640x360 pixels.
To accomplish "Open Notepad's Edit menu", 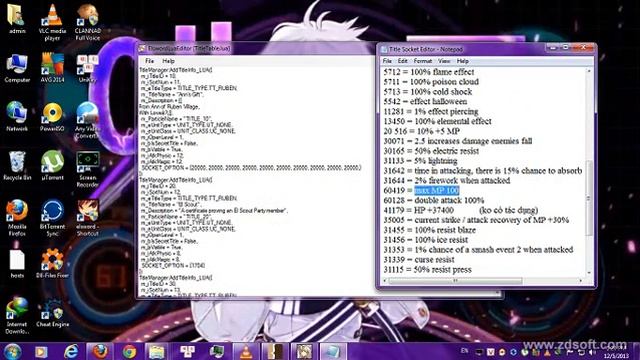I will 403,61.
